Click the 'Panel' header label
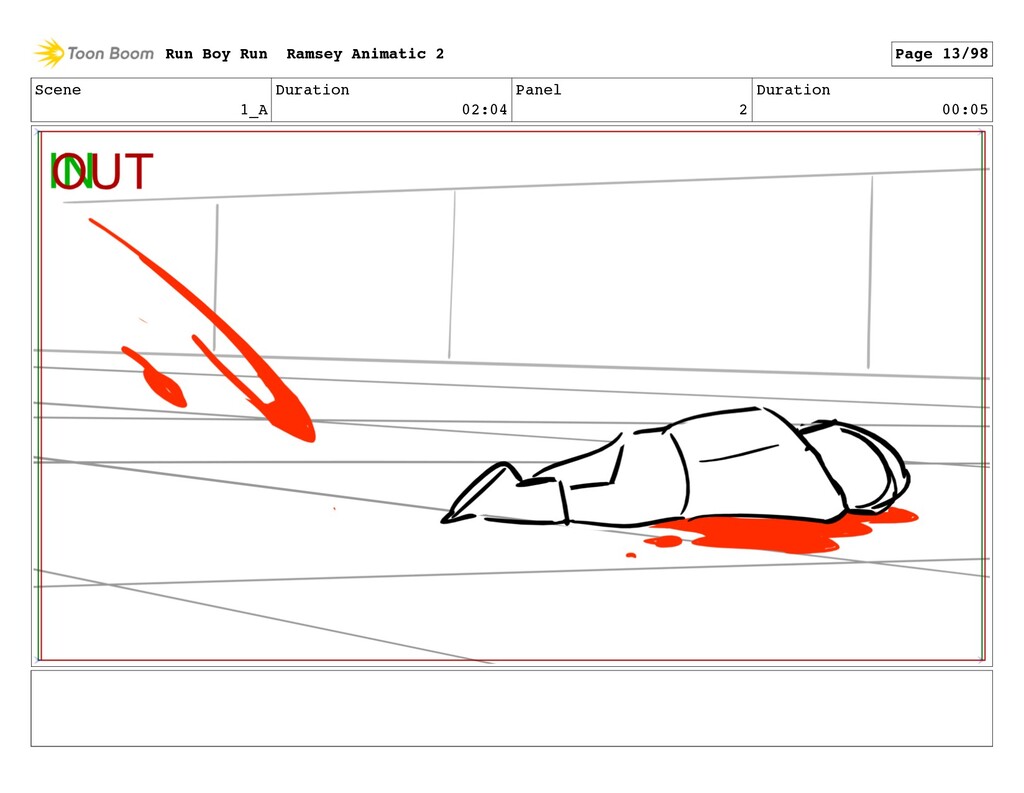 pyautogui.click(x=538, y=89)
